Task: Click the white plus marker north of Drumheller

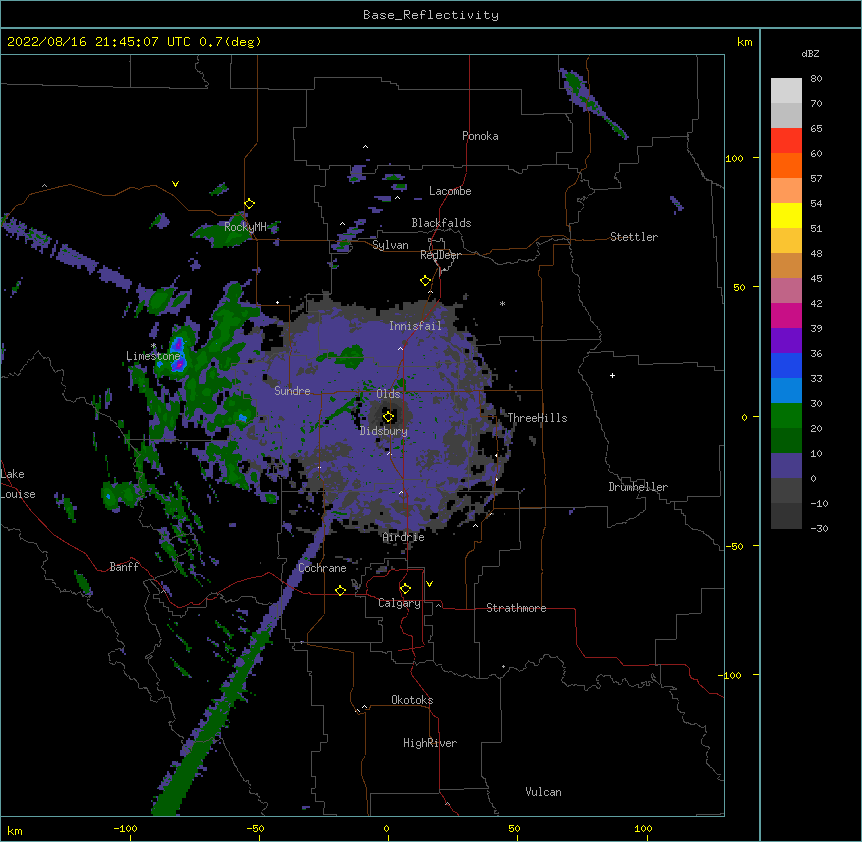Action: pos(612,375)
